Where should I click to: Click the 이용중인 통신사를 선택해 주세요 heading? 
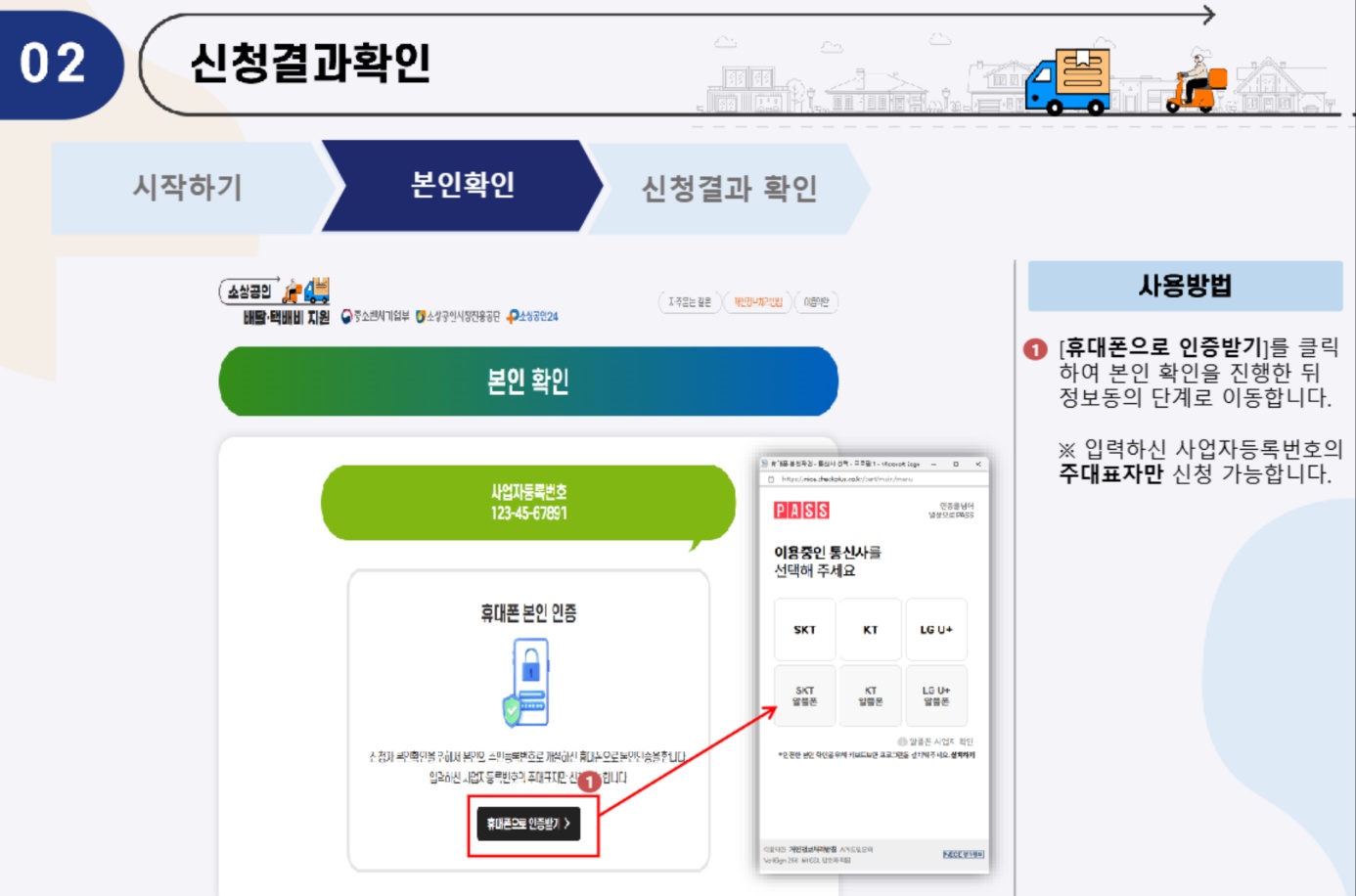pos(828,560)
